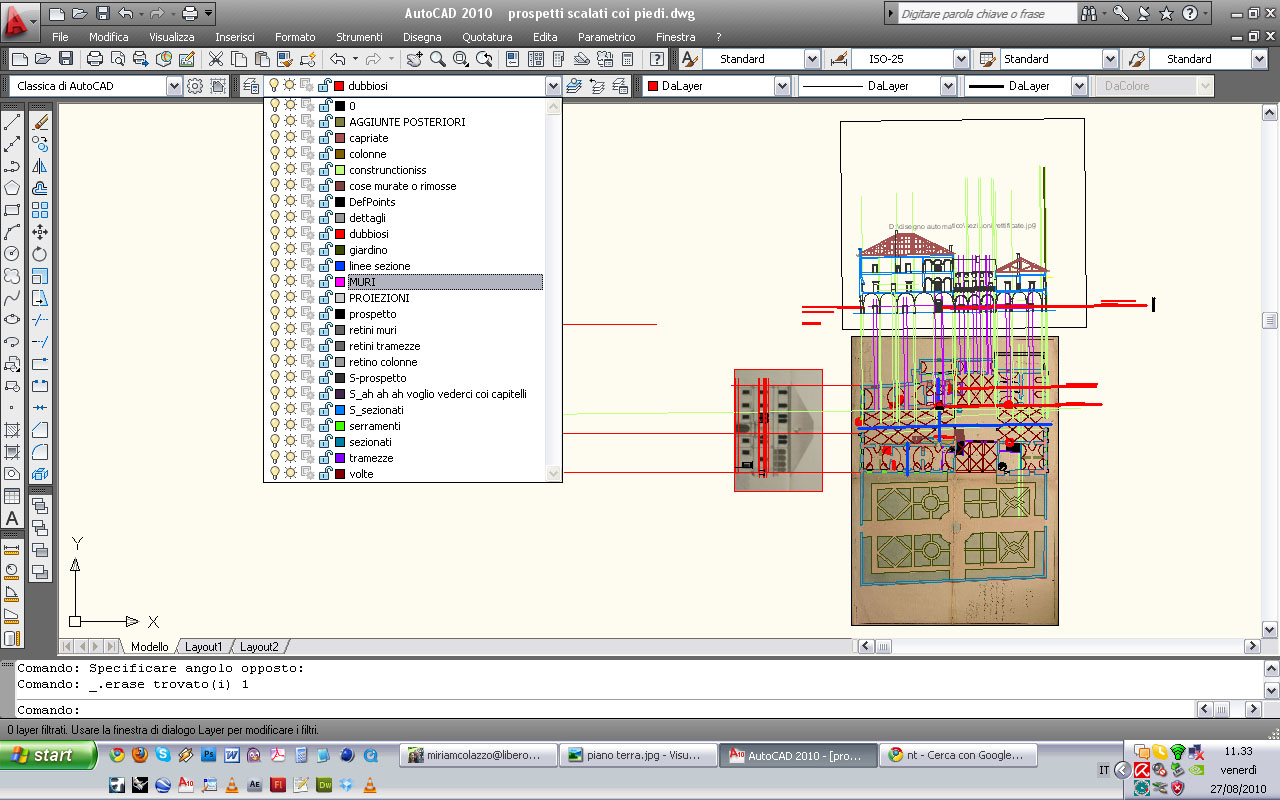This screenshot has height=800, width=1280.
Task: Open Workspace Settings gear icon
Action: tap(196, 86)
